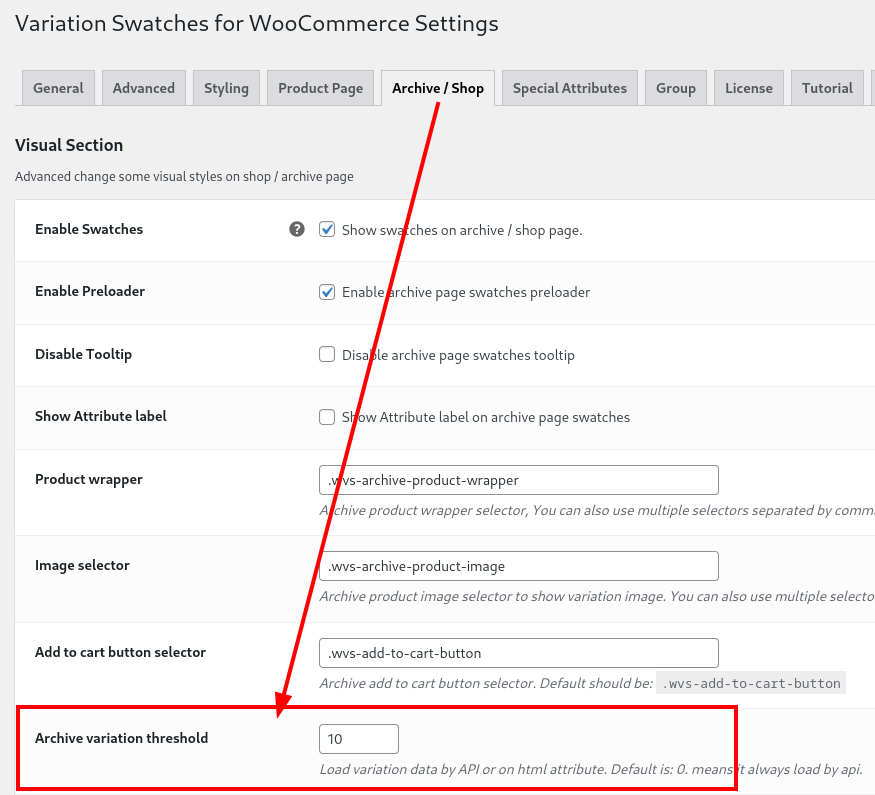Image resolution: width=875 pixels, height=795 pixels.
Task: Toggle Enable archive page swatches preloader checkbox
Action: pyautogui.click(x=327, y=292)
